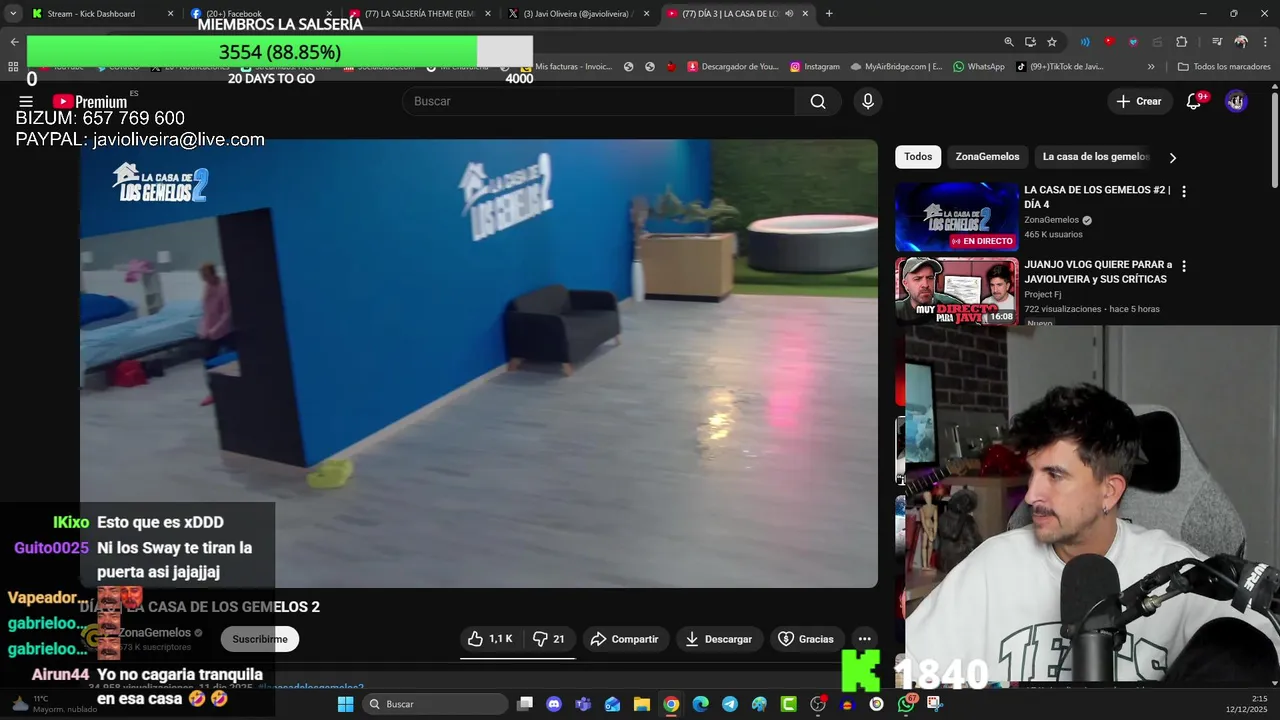Click the Descargar button
This screenshot has height=720, width=1280.
[719, 639]
